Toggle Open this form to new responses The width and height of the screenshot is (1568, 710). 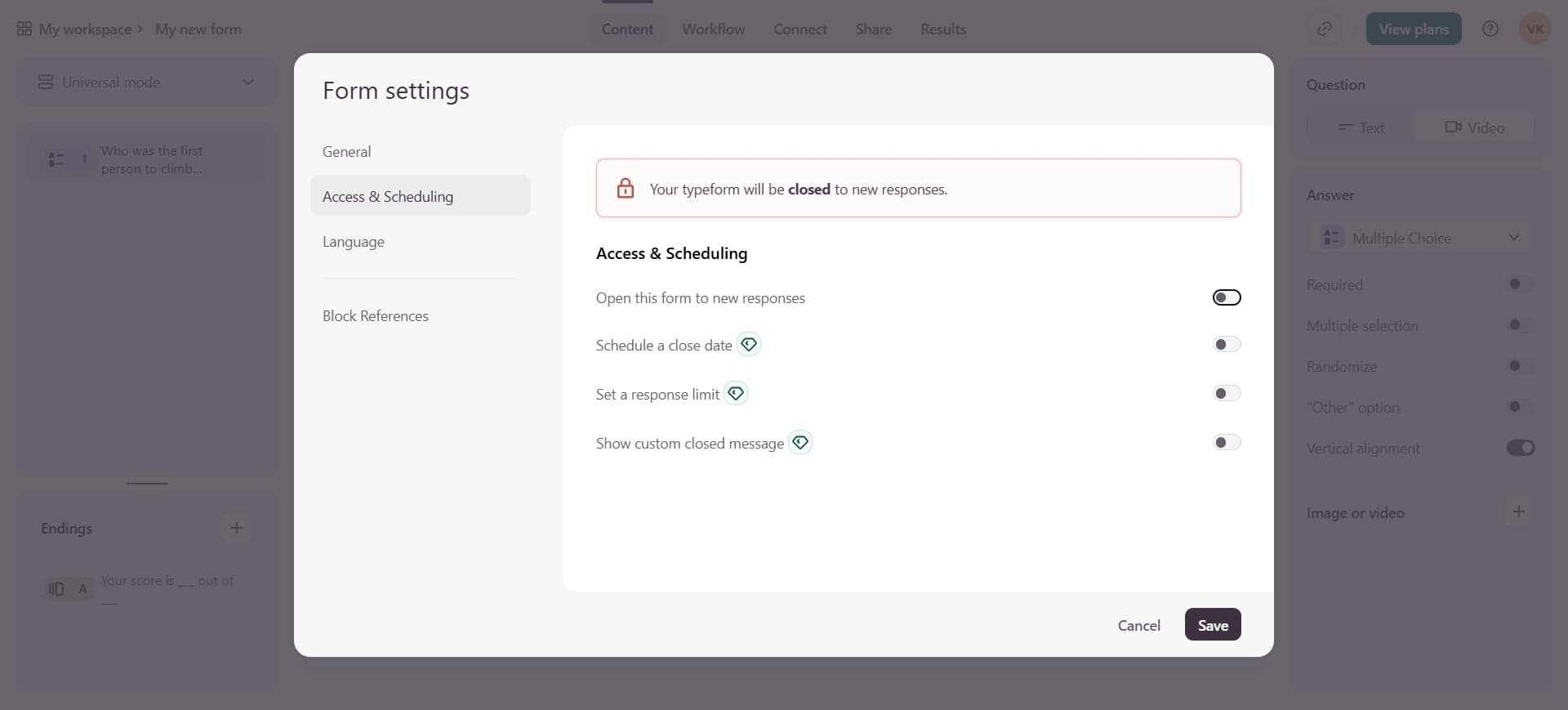click(x=1226, y=297)
